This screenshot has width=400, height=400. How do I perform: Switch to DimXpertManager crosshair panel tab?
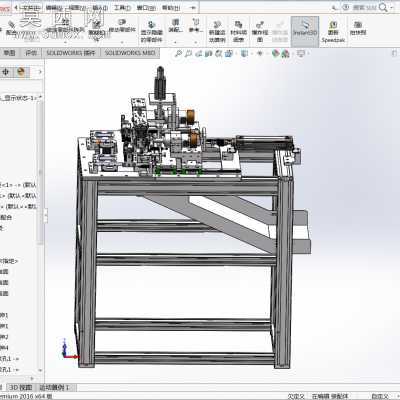(x=6, y=72)
